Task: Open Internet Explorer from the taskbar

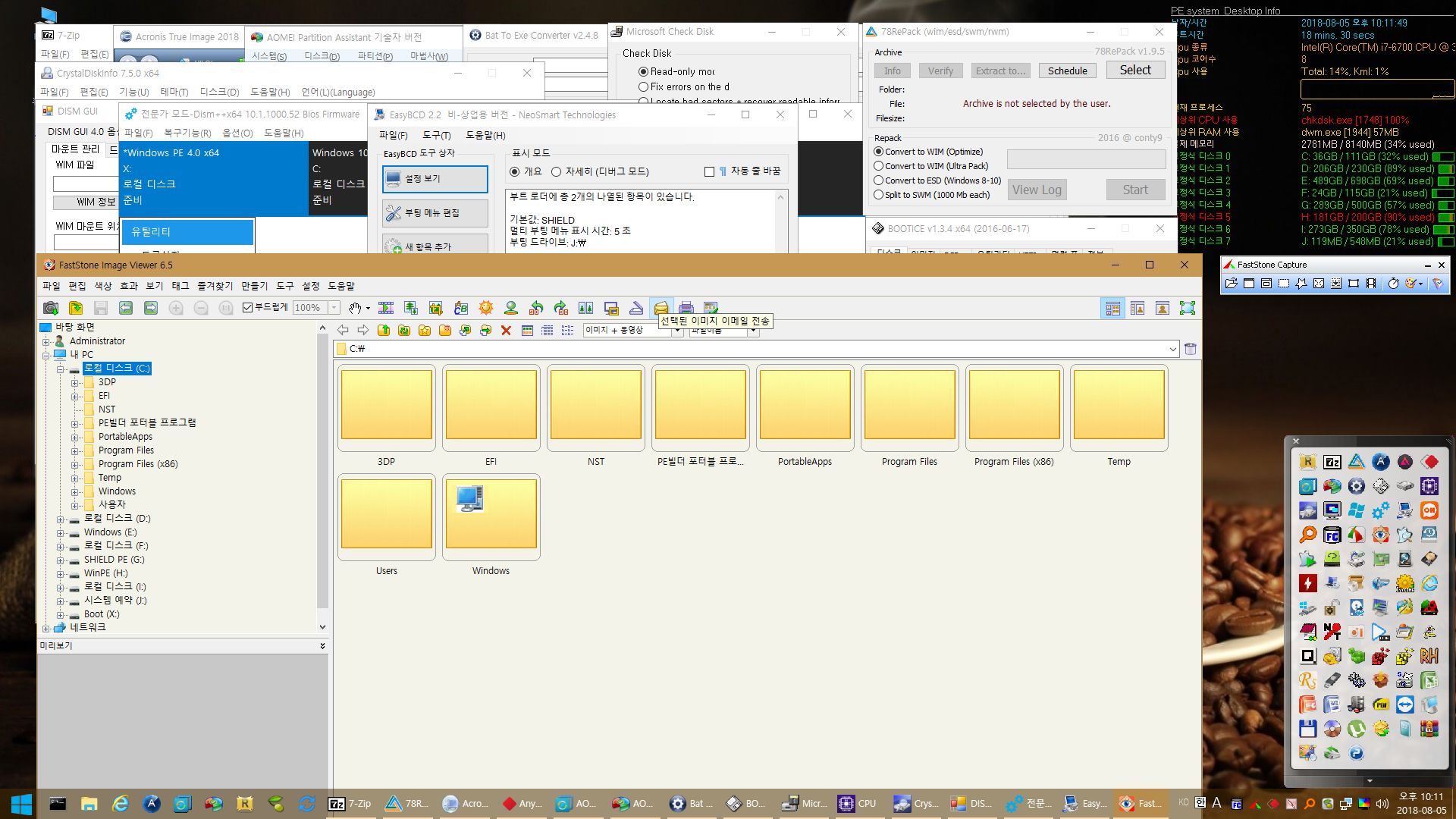Action: point(120,804)
